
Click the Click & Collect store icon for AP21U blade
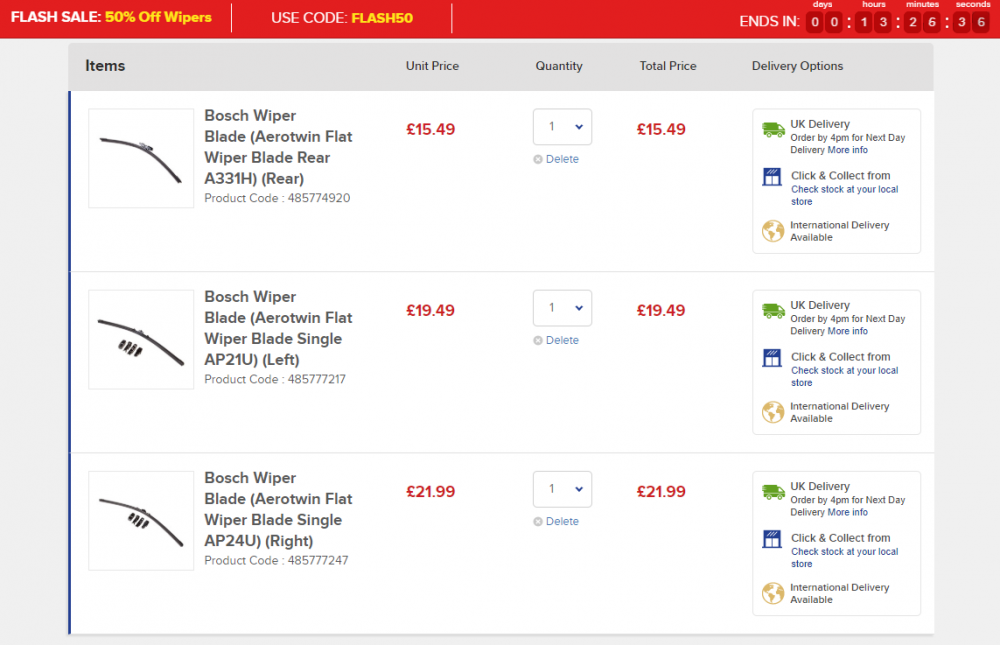pos(772,358)
